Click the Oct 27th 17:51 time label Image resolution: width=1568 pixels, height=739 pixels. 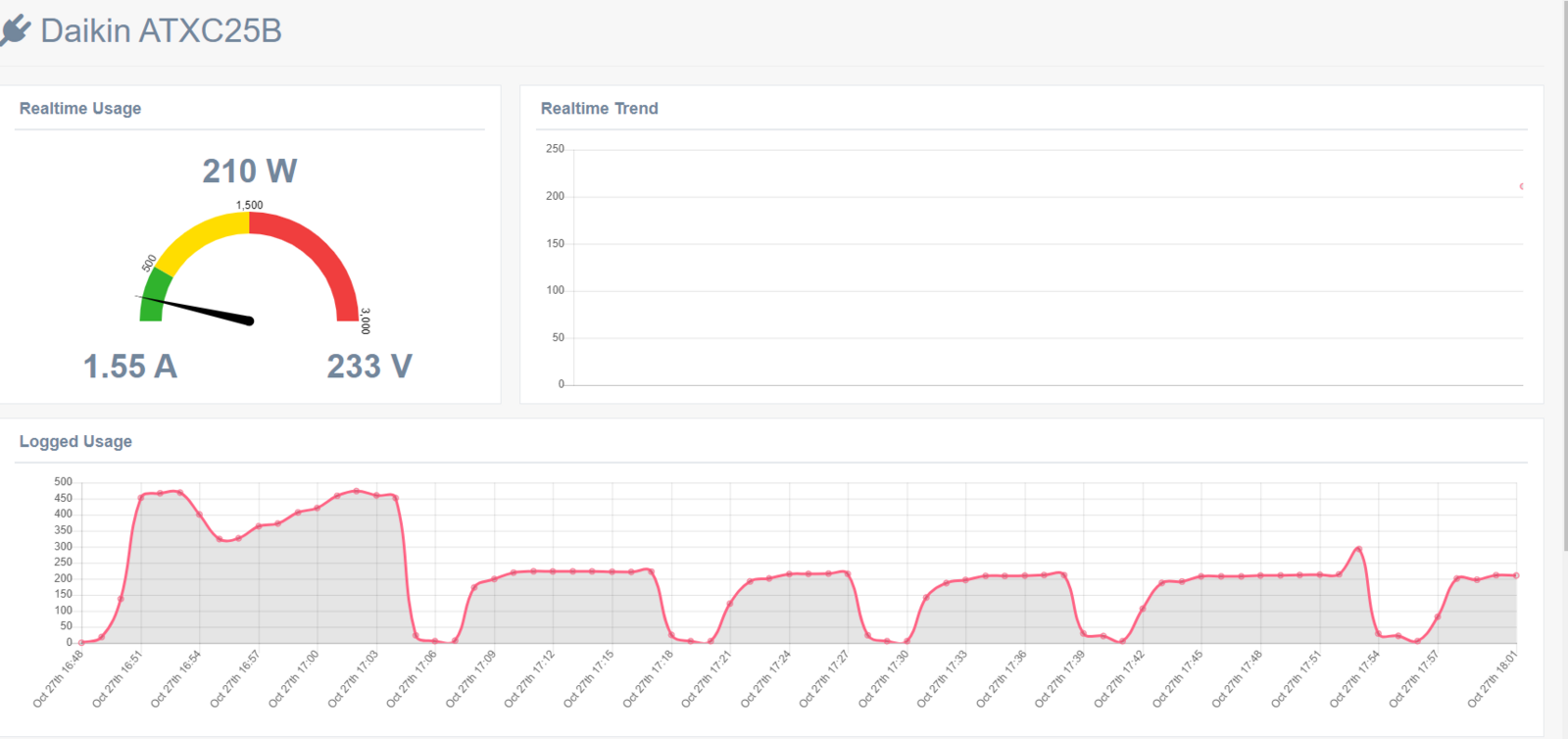1297,678
